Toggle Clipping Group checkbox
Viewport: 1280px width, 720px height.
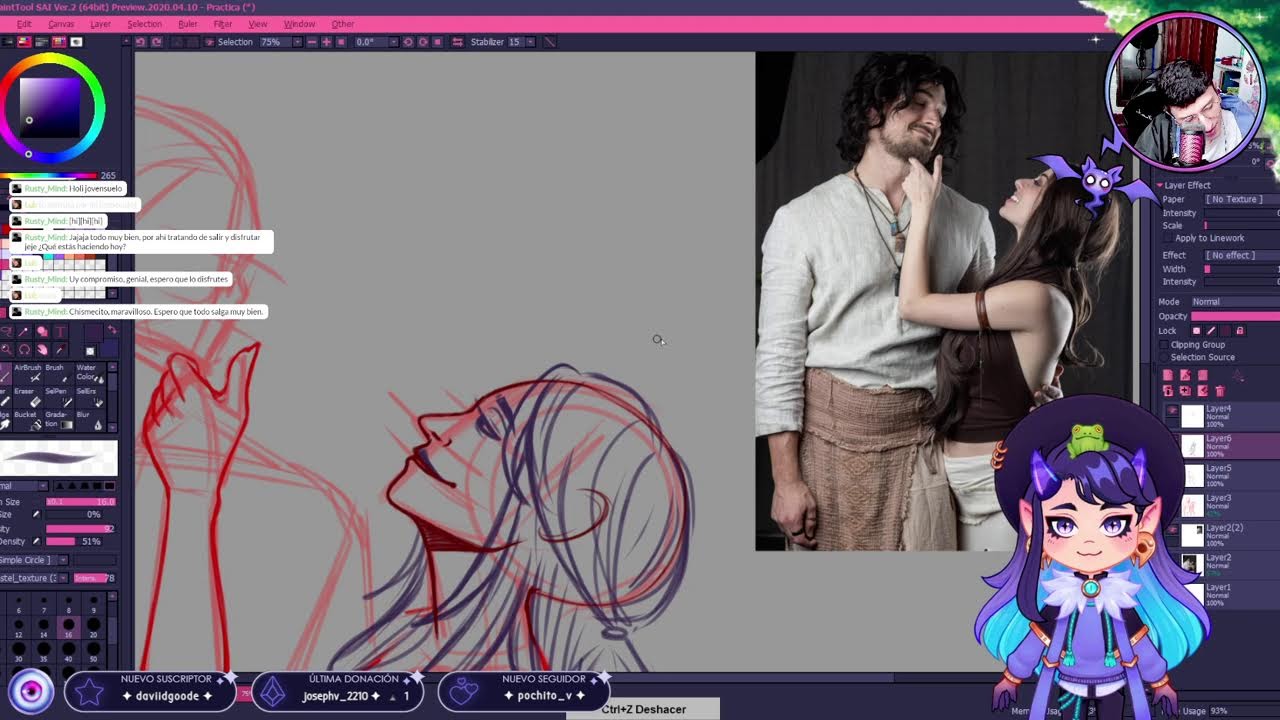pyautogui.click(x=1164, y=345)
